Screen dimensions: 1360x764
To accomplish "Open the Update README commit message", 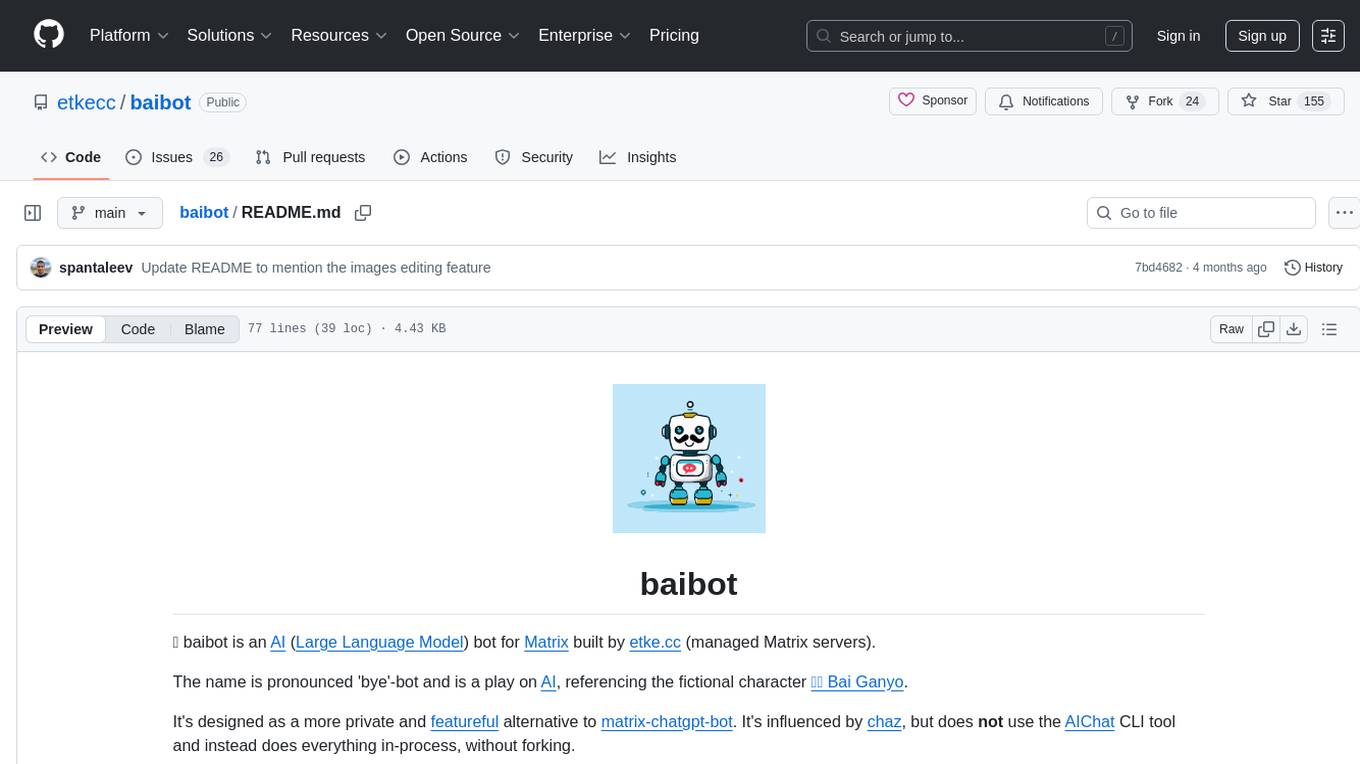I will click(316, 267).
